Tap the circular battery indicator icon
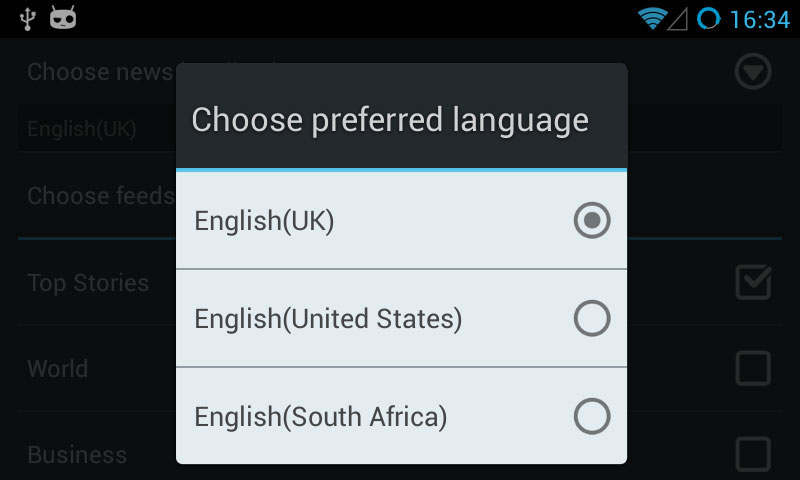The width and height of the screenshot is (800, 480). point(708,19)
